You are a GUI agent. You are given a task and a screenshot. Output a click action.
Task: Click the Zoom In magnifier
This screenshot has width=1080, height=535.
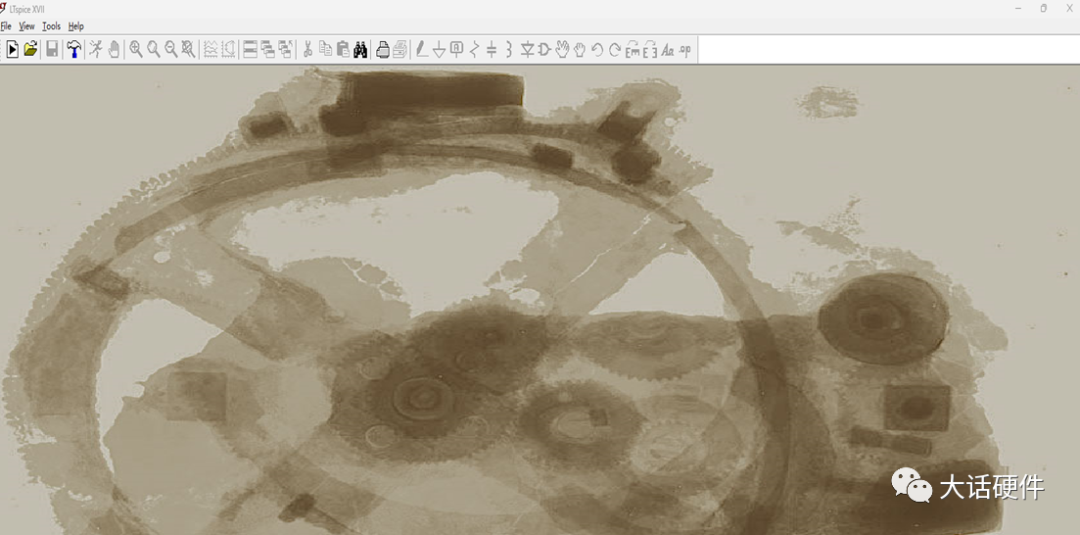click(x=136, y=49)
